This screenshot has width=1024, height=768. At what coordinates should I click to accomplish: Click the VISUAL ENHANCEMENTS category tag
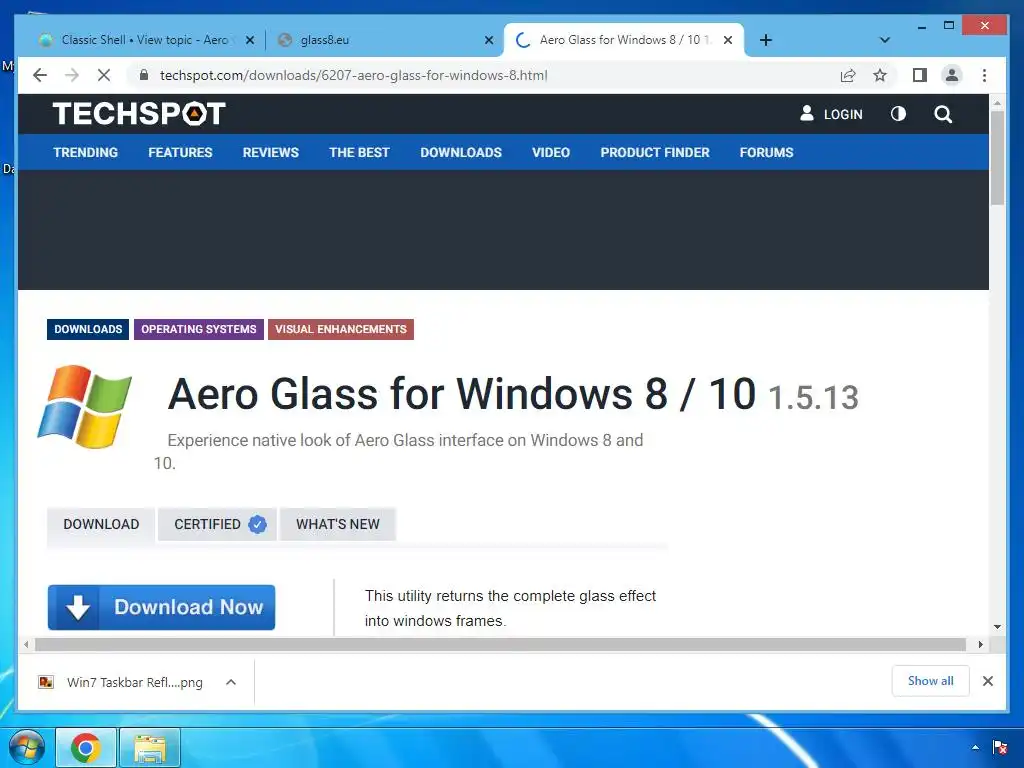[341, 329]
